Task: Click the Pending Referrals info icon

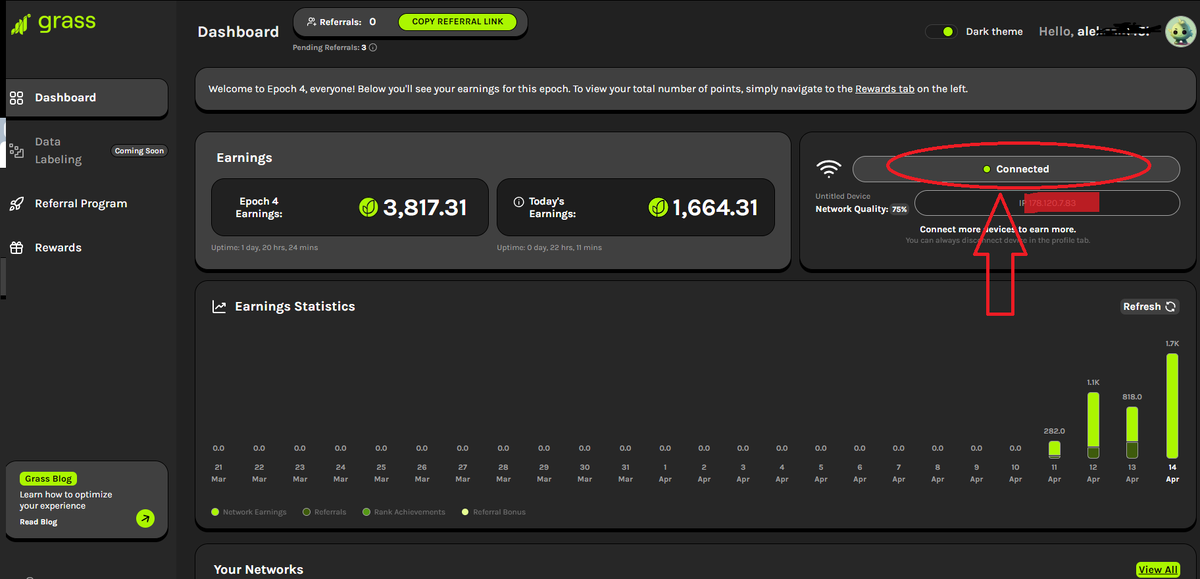Action: point(373,47)
